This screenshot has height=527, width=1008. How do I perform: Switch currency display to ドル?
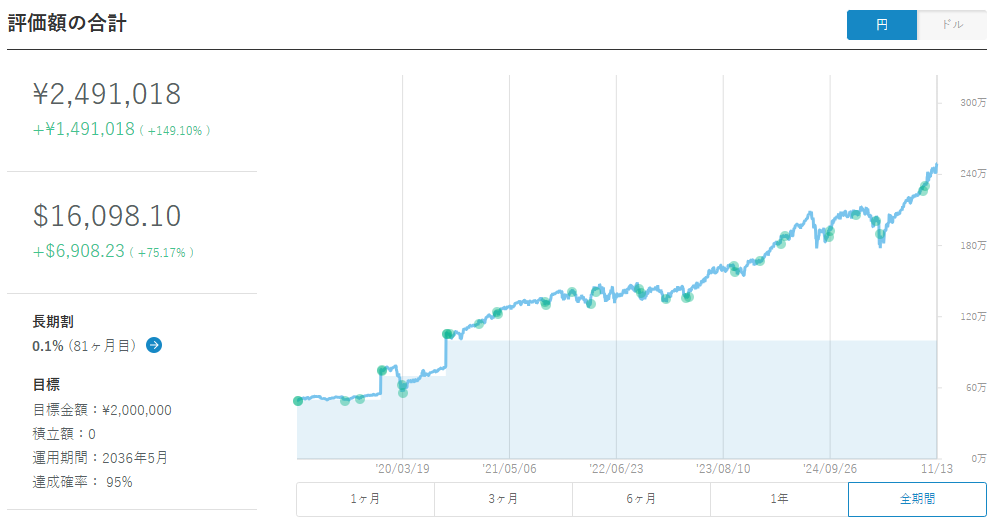click(x=951, y=25)
